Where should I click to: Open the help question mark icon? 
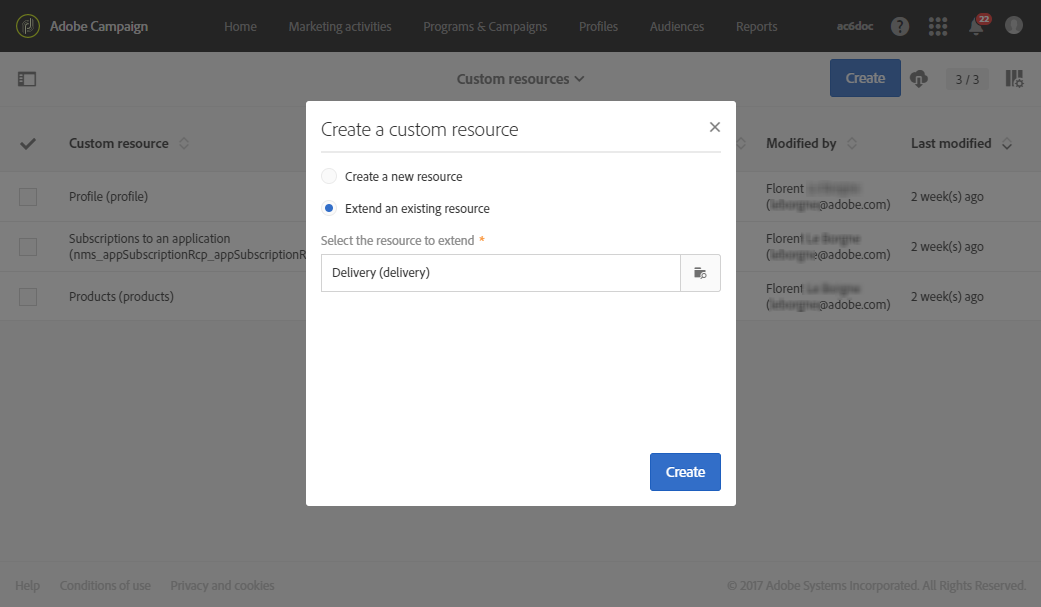pyautogui.click(x=900, y=26)
